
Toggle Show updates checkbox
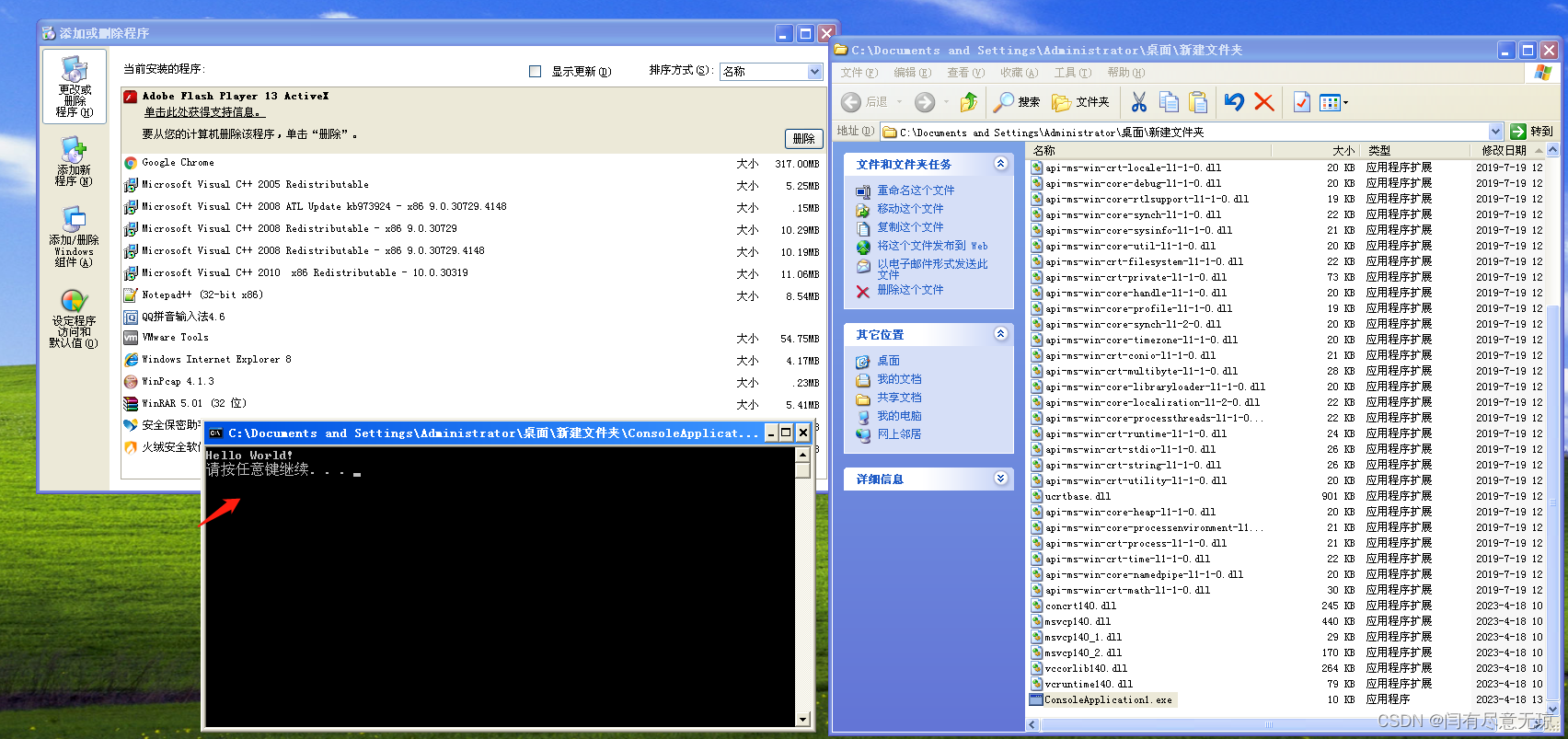point(535,71)
